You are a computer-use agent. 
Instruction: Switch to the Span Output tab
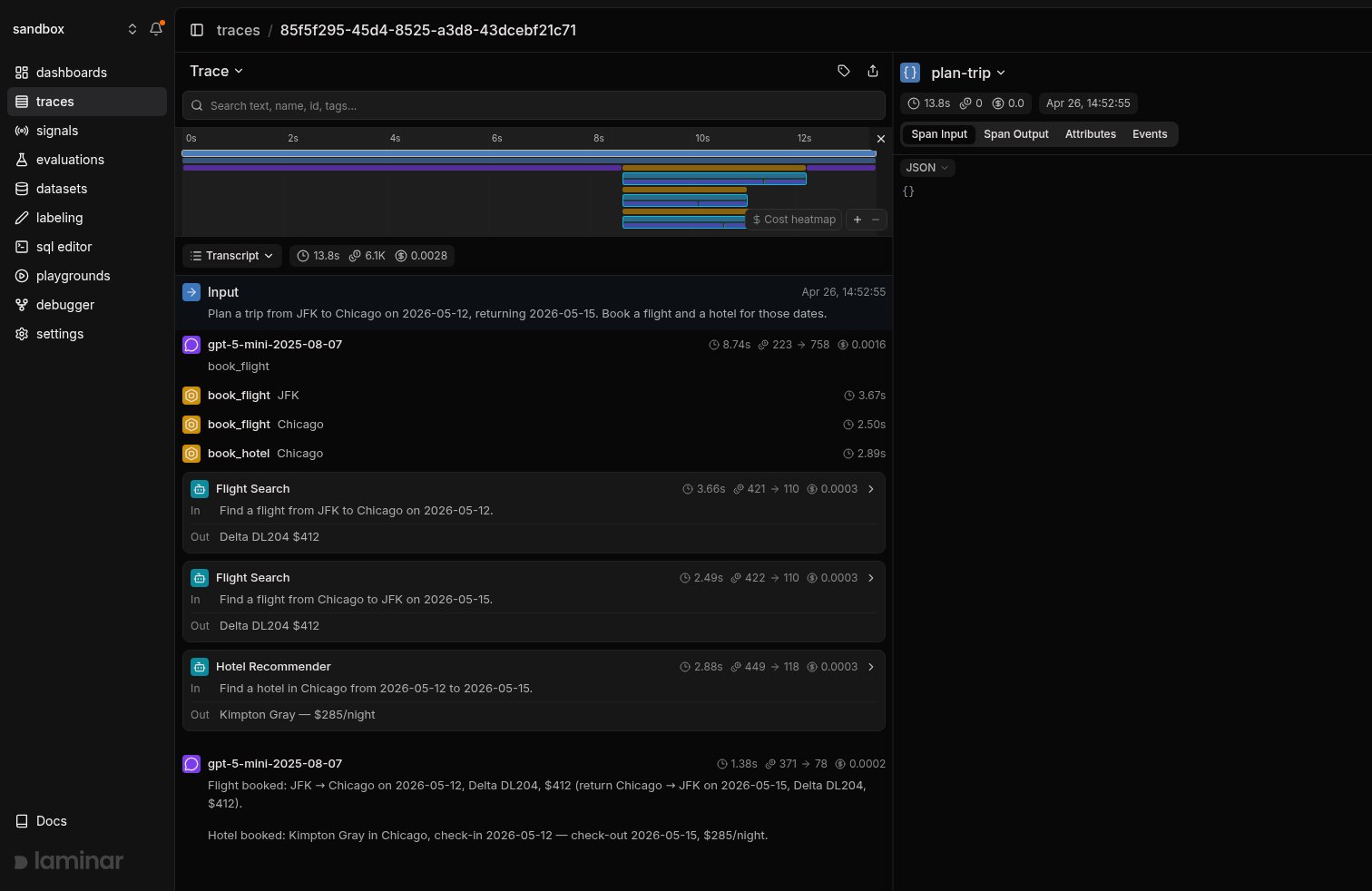pyautogui.click(x=1016, y=134)
